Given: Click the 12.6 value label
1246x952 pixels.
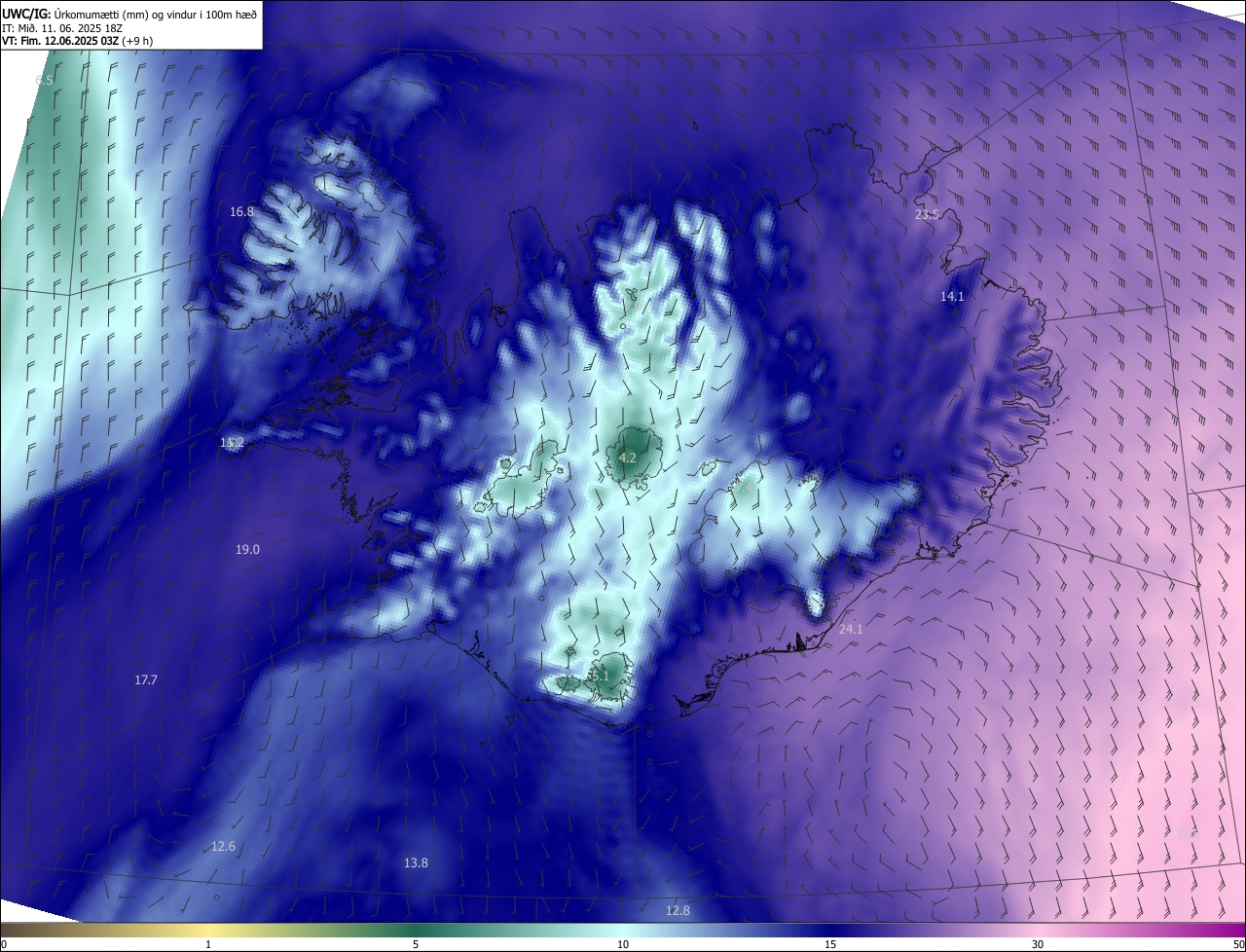Looking at the screenshot, I should pyautogui.click(x=223, y=847).
